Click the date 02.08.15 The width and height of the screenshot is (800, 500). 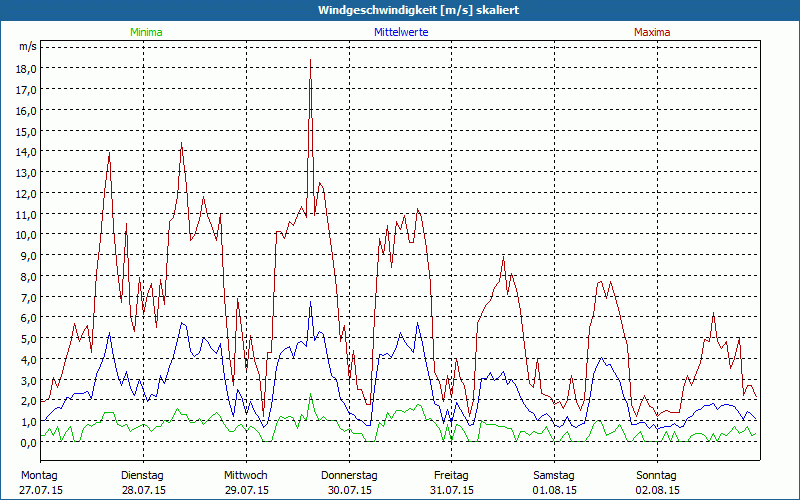(x=657, y=490)
